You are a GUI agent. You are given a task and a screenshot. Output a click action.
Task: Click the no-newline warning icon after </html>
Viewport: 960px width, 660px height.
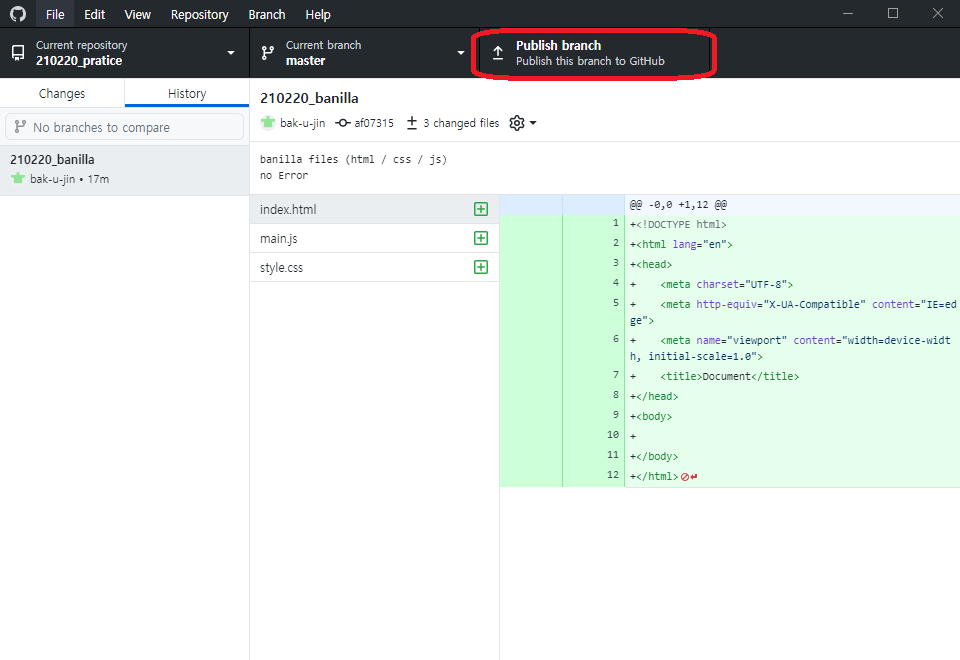(x=689, y=476)
